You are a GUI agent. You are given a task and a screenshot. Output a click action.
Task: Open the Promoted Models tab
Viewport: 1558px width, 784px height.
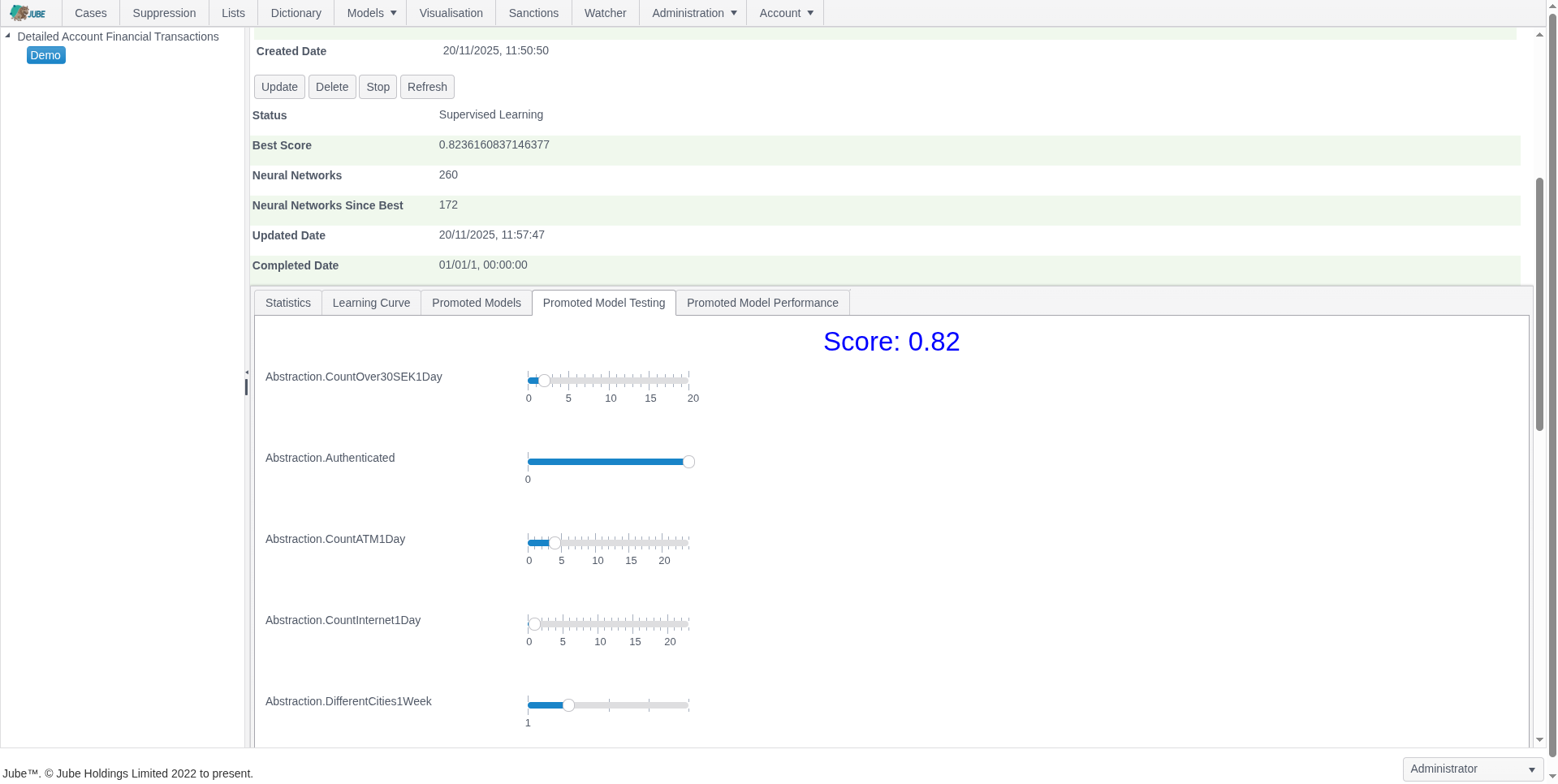click(476, 302)
